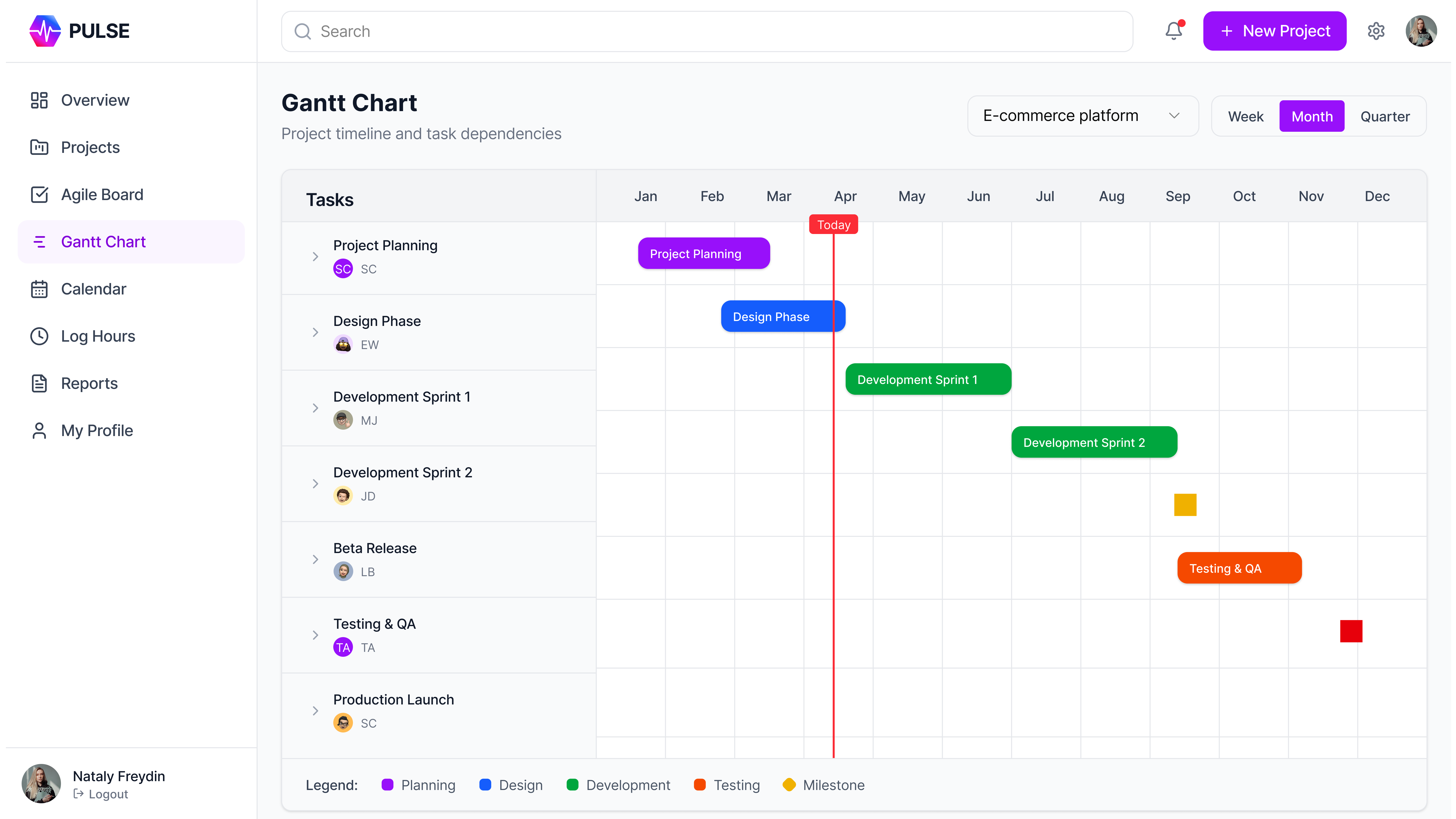Open the notifications bell

pos(1174,30)
